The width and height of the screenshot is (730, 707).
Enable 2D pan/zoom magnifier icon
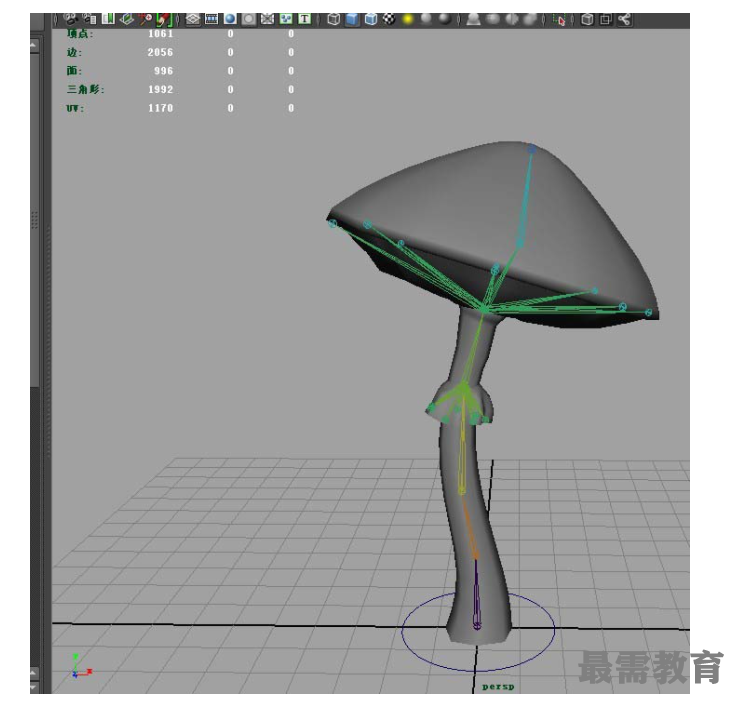coord(145,19)
